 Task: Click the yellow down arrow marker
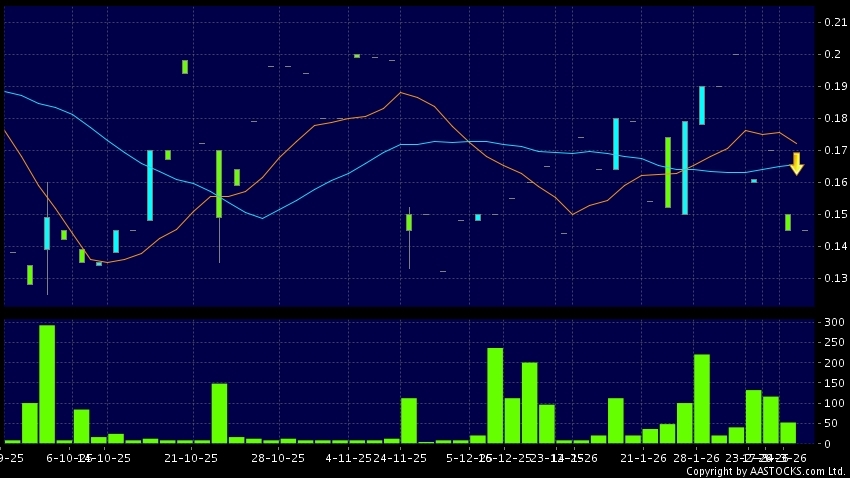[796, 164]
